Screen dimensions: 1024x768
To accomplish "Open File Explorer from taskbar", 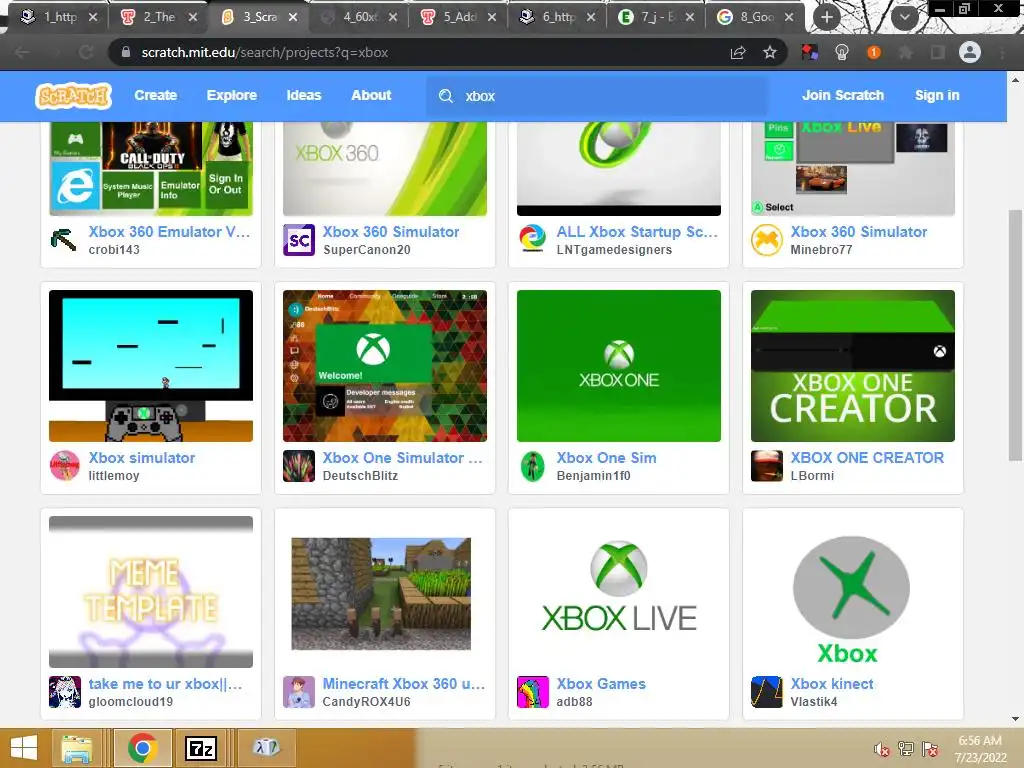I will pos(77,748).
